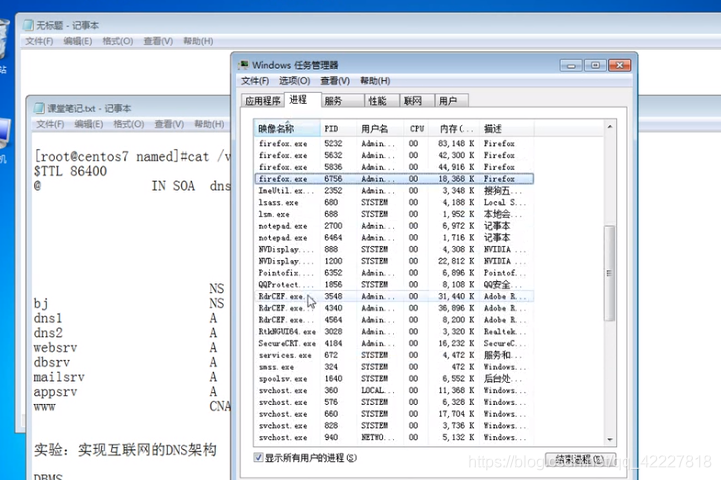Select highlighted firefox.exe process PID 6756
This screenshot has height=480, width=721.
coord(394,179)
